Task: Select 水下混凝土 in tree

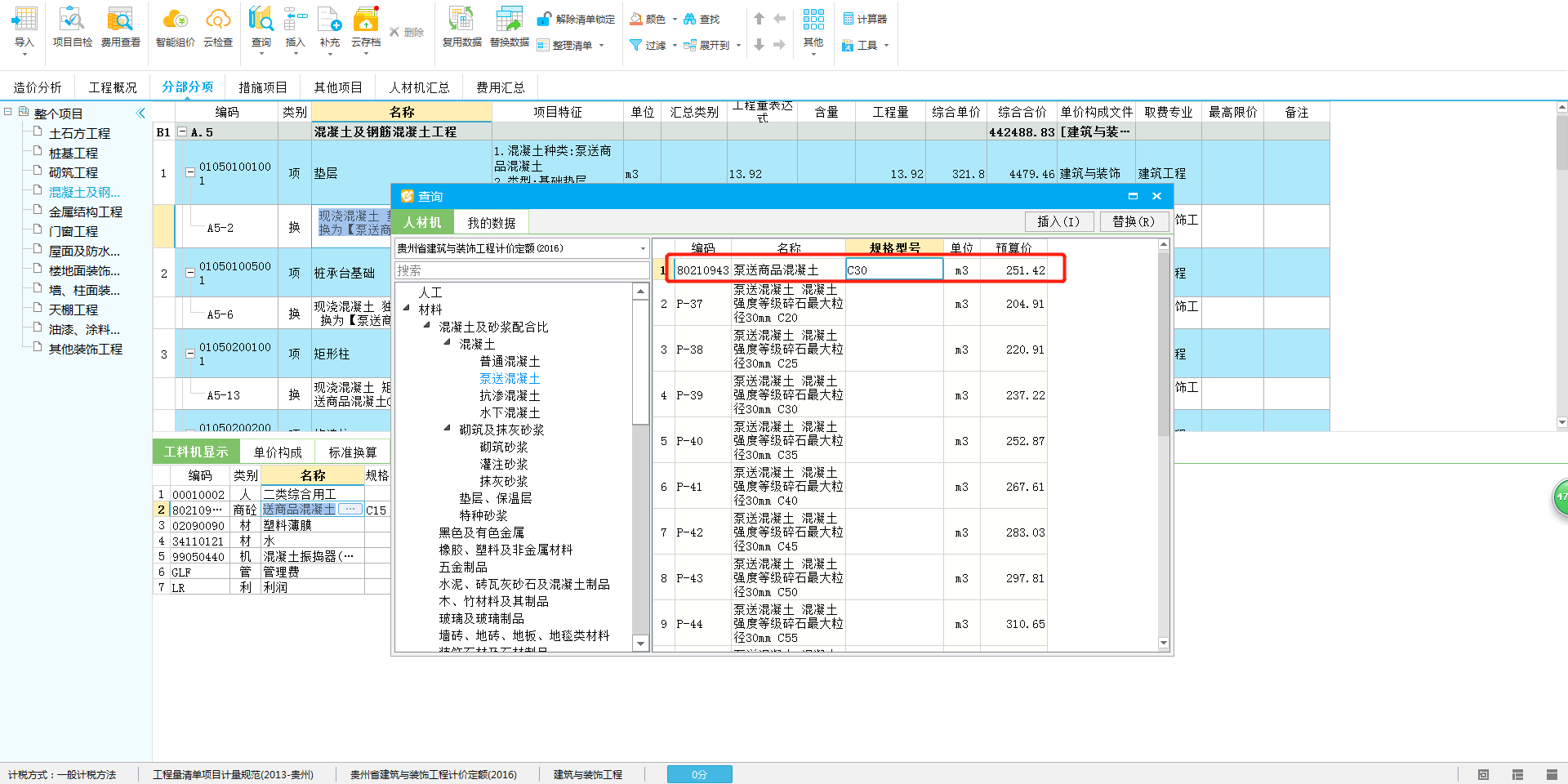Action: [510, 412]
